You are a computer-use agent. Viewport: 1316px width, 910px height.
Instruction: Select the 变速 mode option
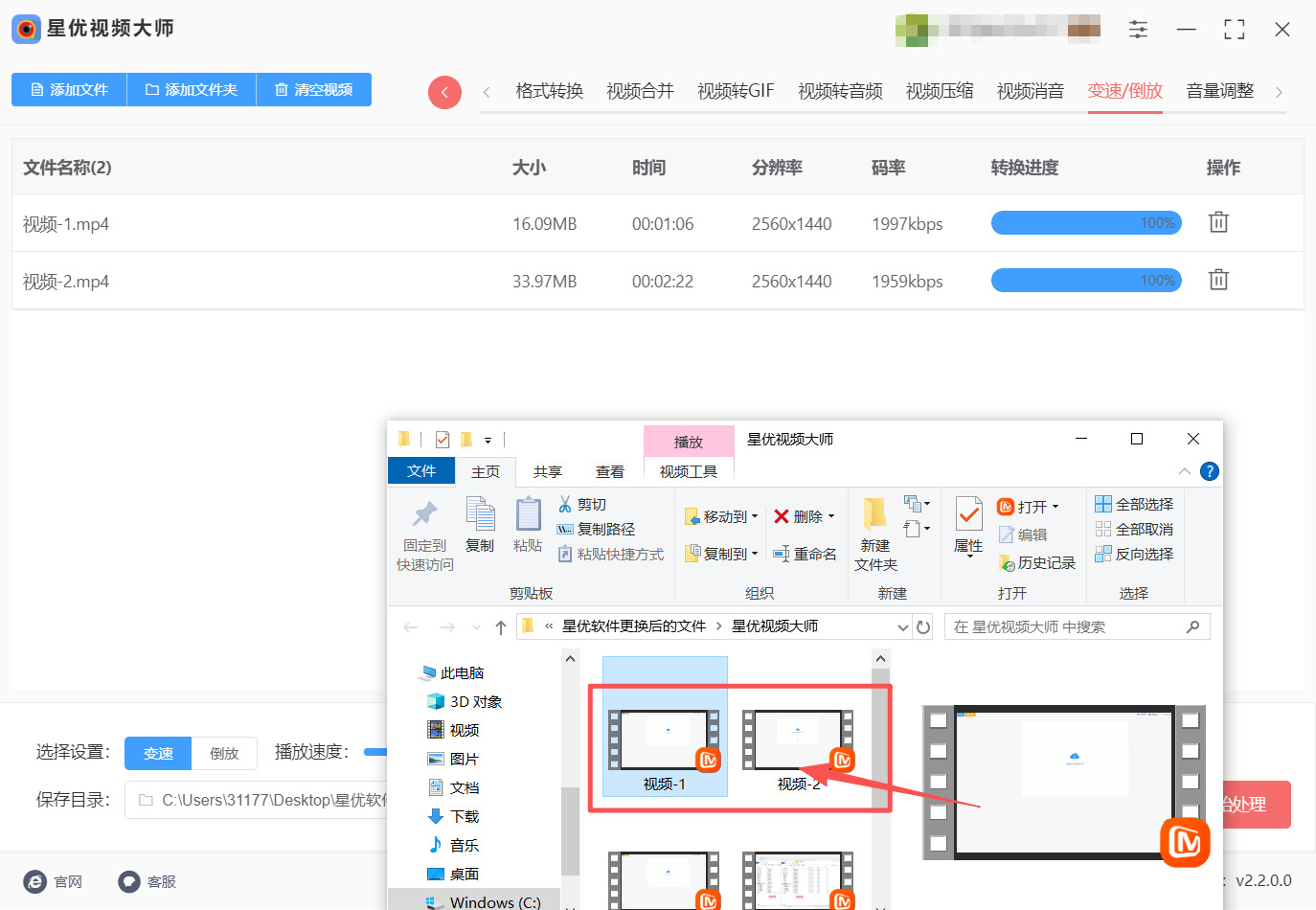(158, 753)
